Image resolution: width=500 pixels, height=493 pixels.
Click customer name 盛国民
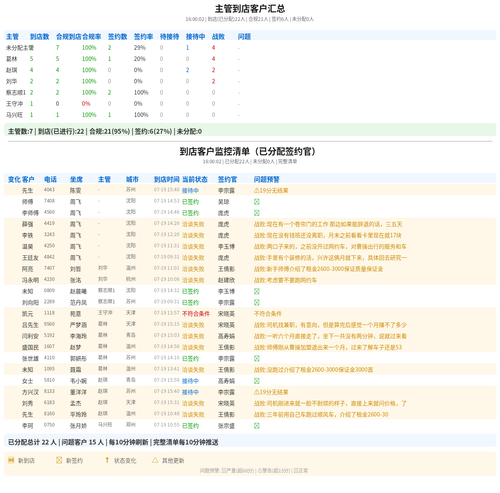tap(30, 347)
